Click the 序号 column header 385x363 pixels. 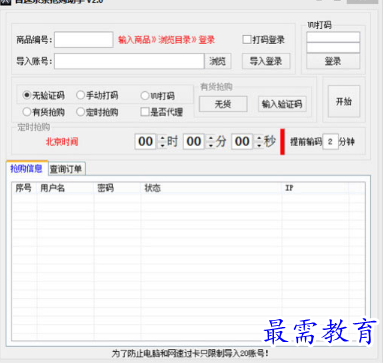tap(24, 188)
